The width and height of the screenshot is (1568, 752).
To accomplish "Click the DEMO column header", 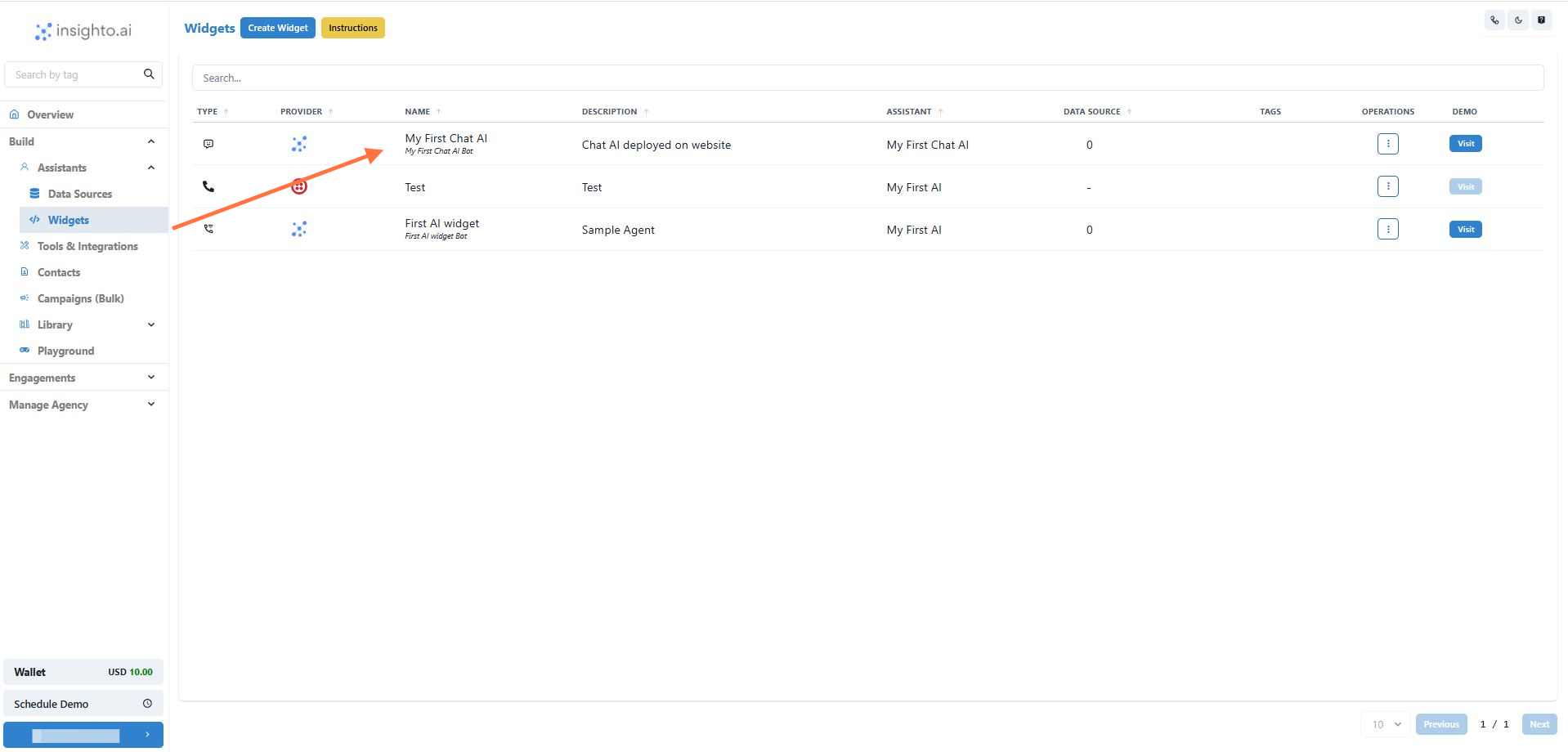I will click(1464, 111).
